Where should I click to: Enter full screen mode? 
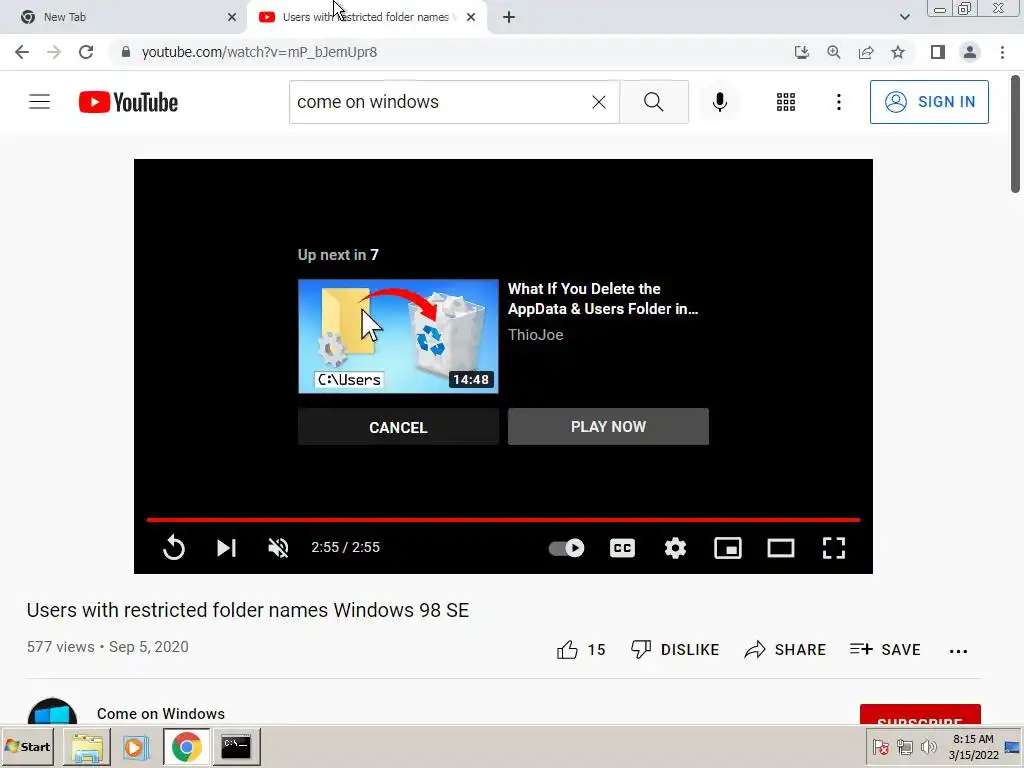(x=833, y=547)
